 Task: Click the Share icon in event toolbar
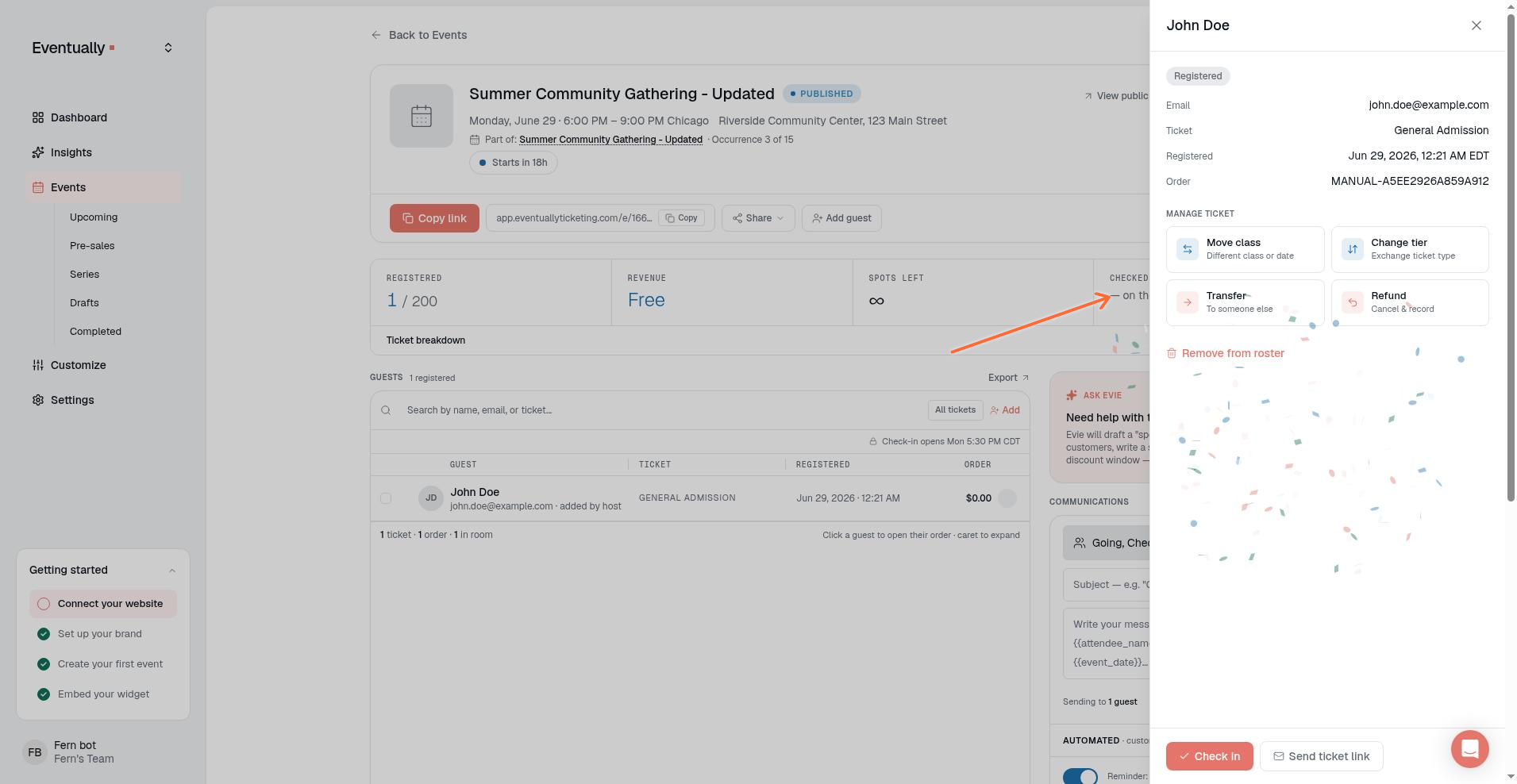[x=737, y=218]
